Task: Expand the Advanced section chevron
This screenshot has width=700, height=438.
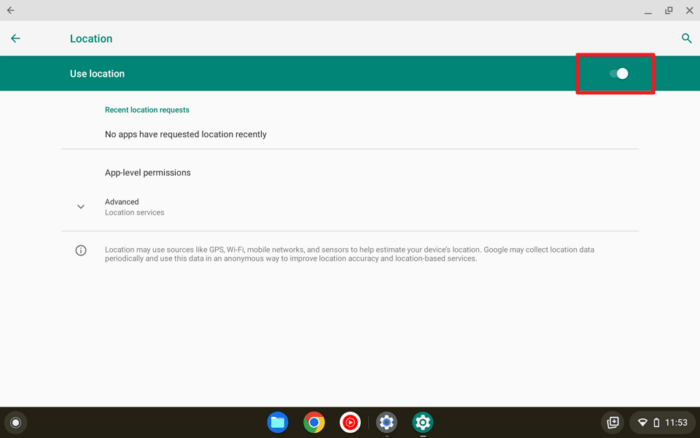Action: coord(81,207)
